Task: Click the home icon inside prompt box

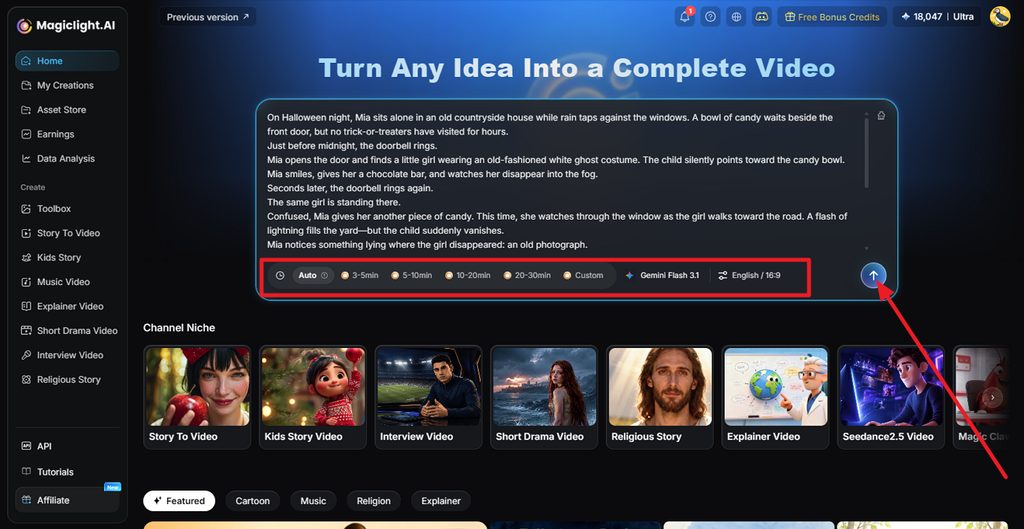Action: point(881,116)
